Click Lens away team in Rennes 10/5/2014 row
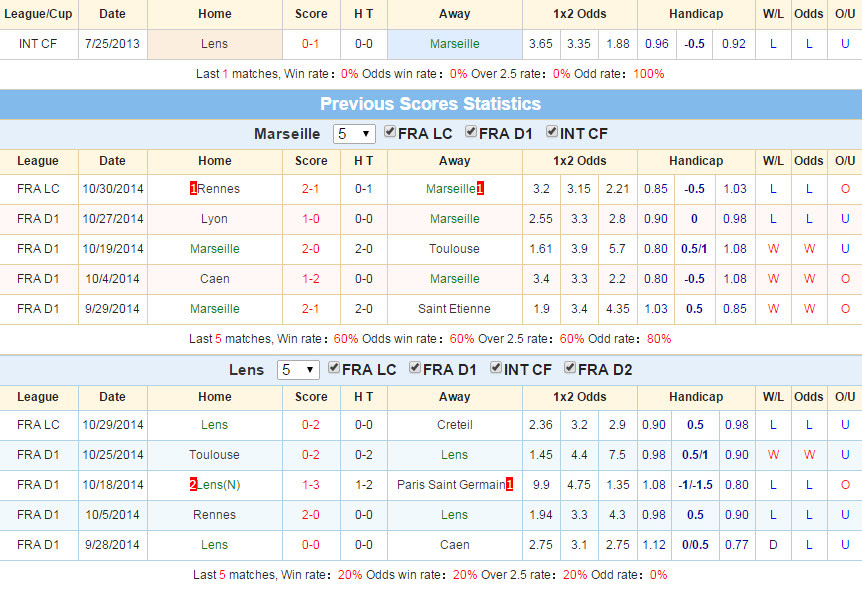The height and width of the screenshot is (589, 862). (x=455, y=515)
